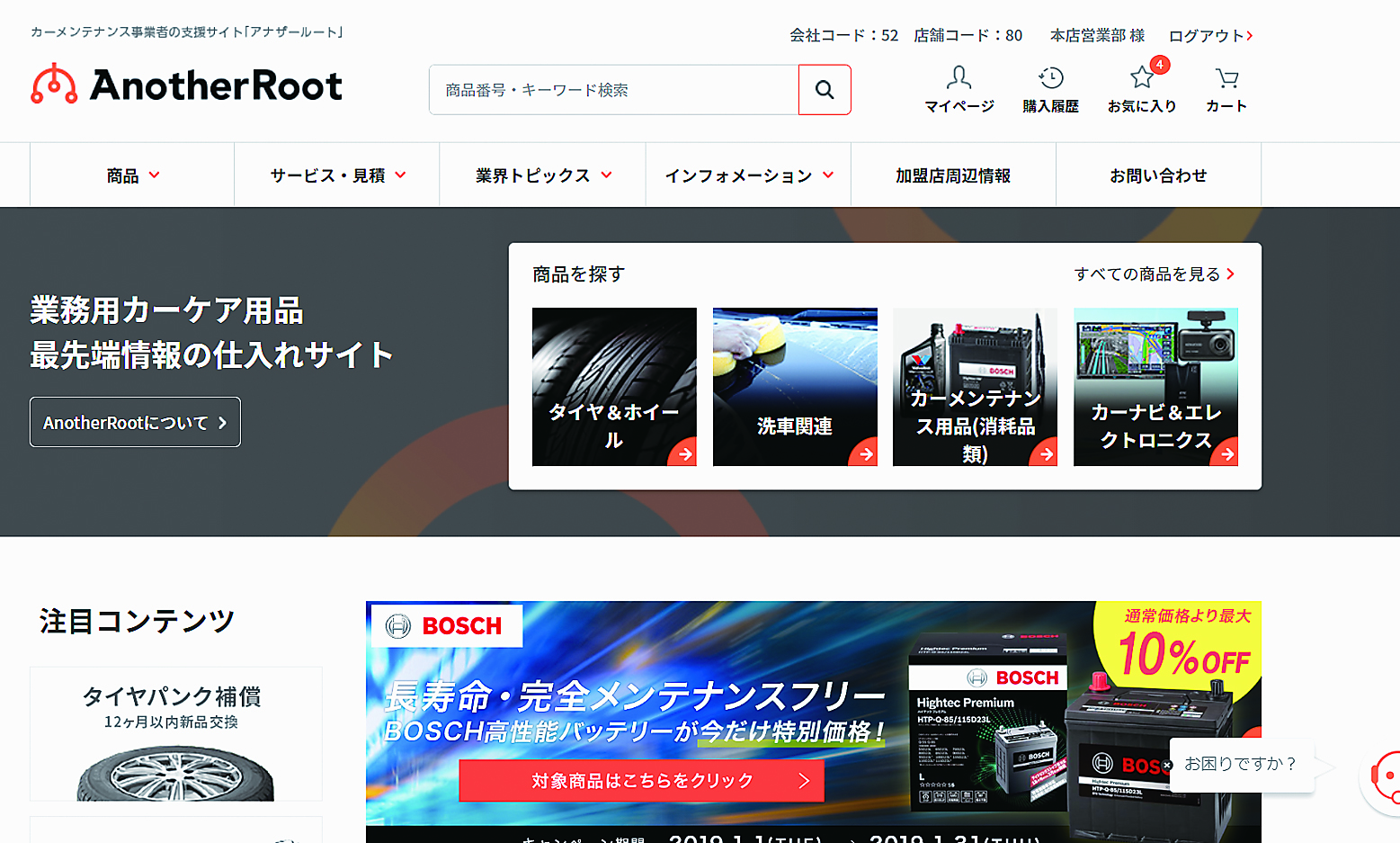Click the お困りですか？ chat prompt
The height and width of the screenshot is (843, 1400).
(x=1241, y=765)
